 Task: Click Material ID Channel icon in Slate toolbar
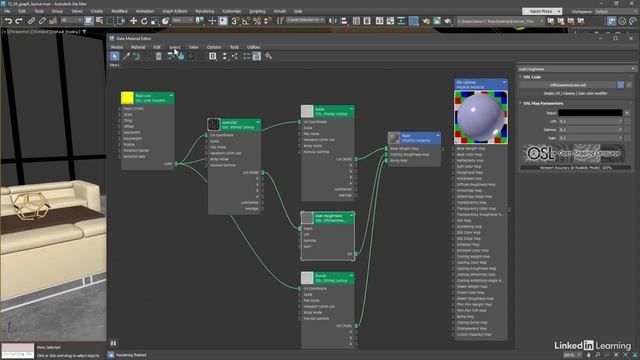pyautogui.click(x=213, y=56)
